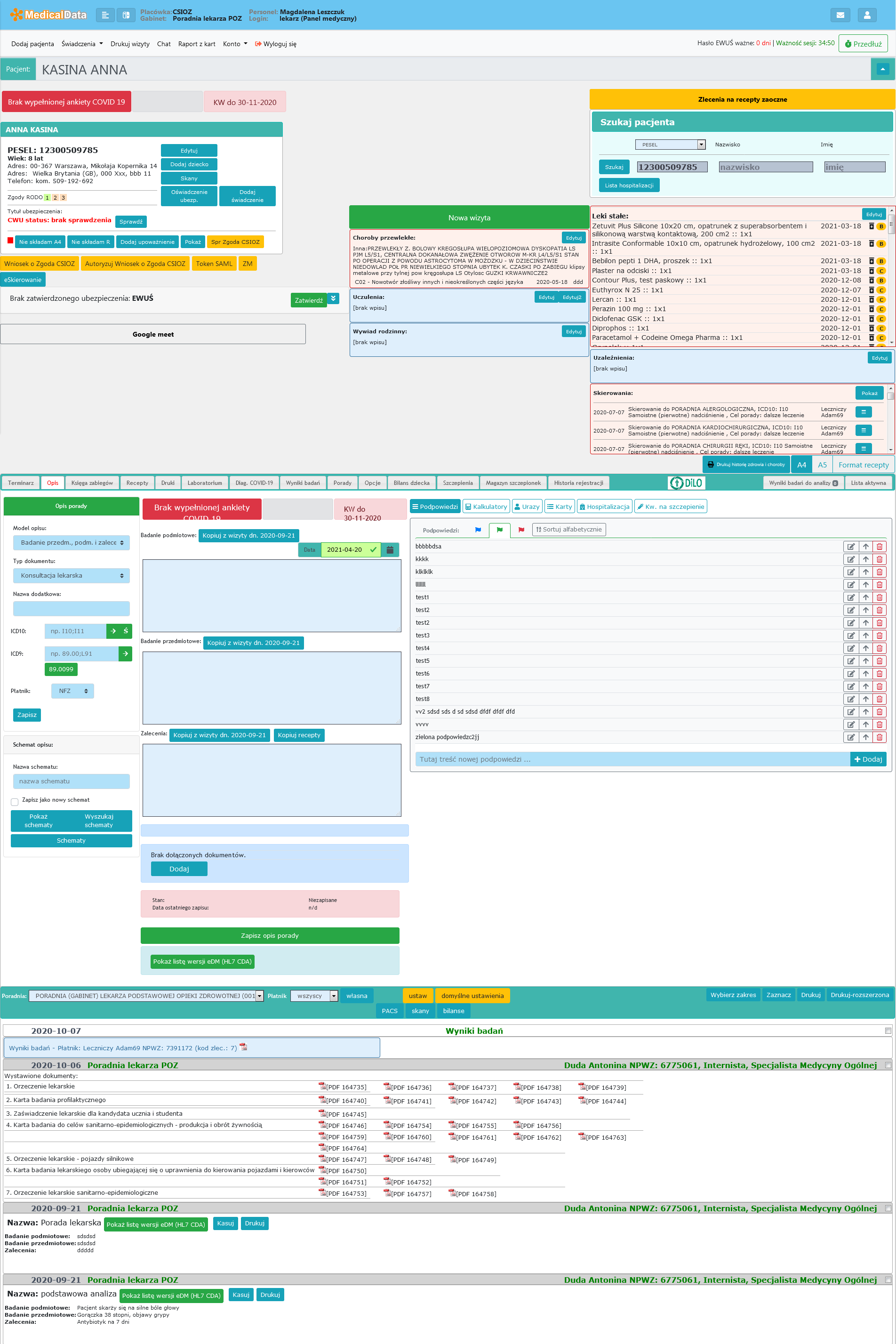Toggle the checkbox on 2020-10-06 visit row
Viewport: 896px width, 1344px height.
pos(888,1065)
